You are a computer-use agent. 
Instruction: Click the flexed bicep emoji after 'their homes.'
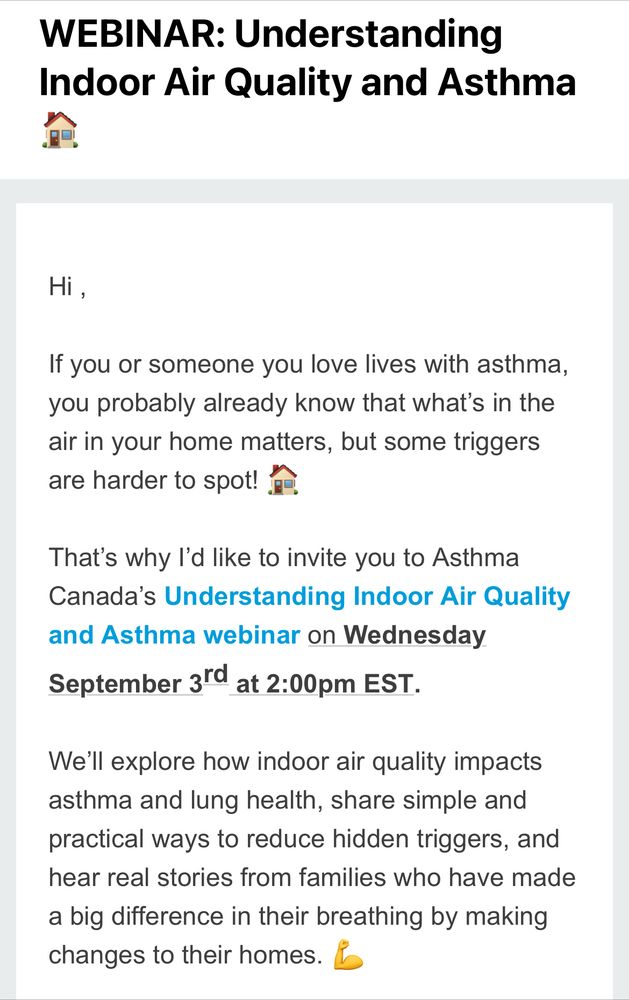click(x=348, y=954)
